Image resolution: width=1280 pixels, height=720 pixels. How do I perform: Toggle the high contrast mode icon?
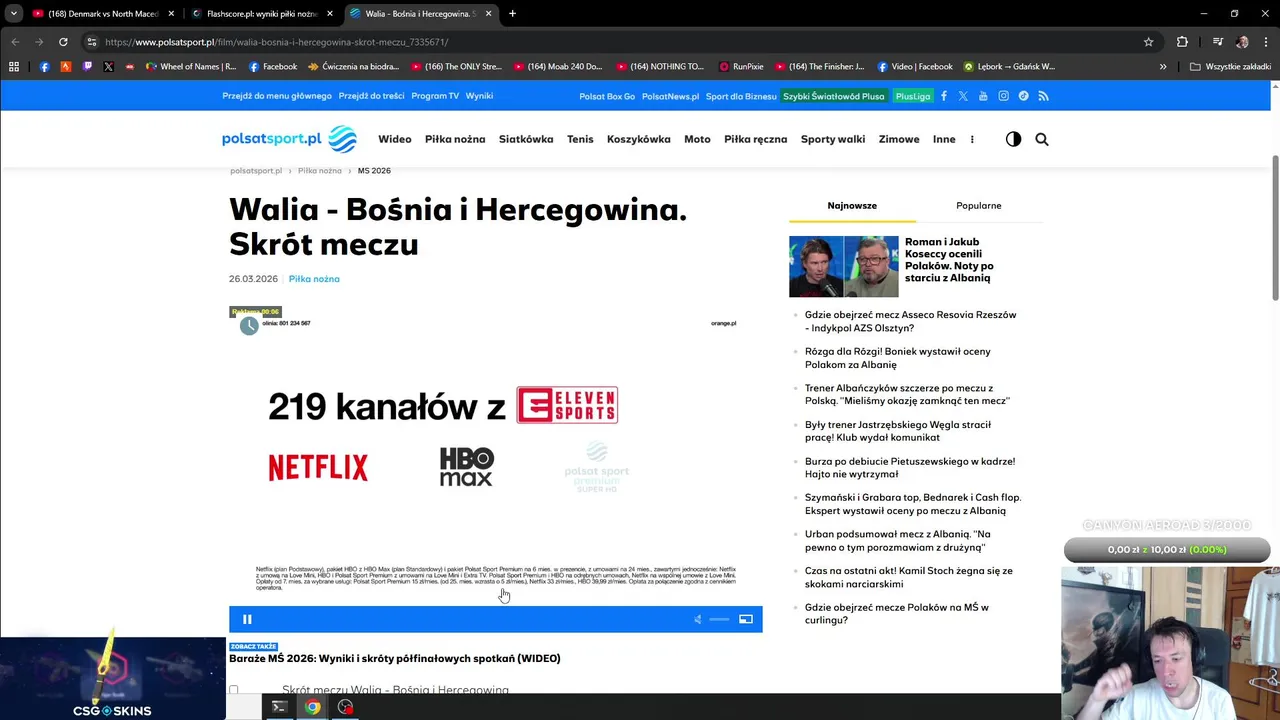click(1013, 139)
